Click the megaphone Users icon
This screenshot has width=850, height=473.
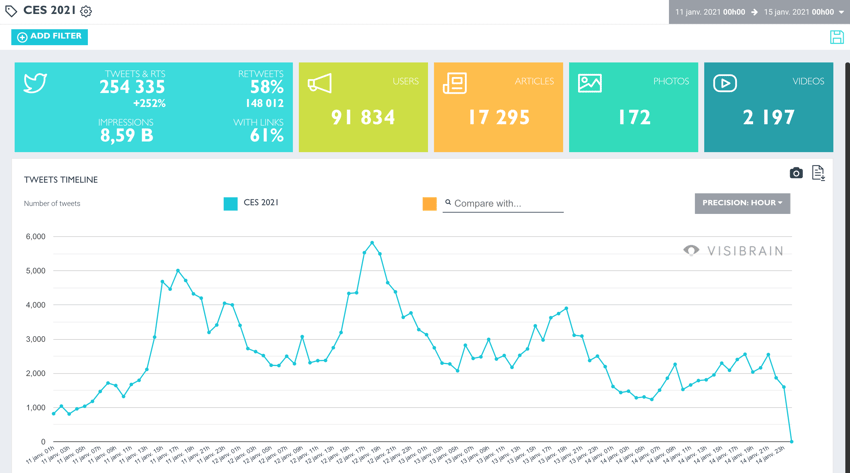[320, 83]
